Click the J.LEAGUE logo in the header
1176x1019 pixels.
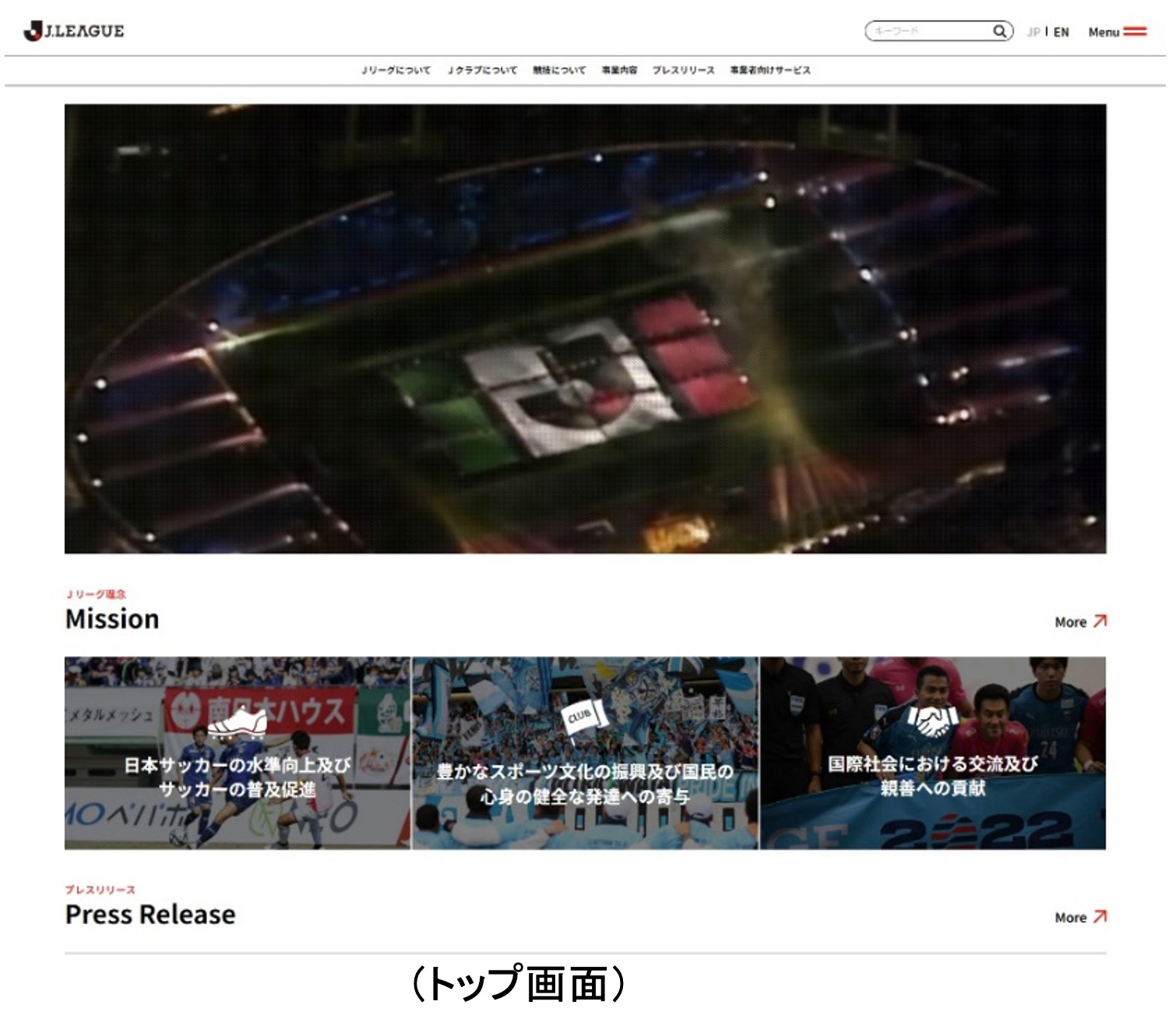(x=74, y=30)
